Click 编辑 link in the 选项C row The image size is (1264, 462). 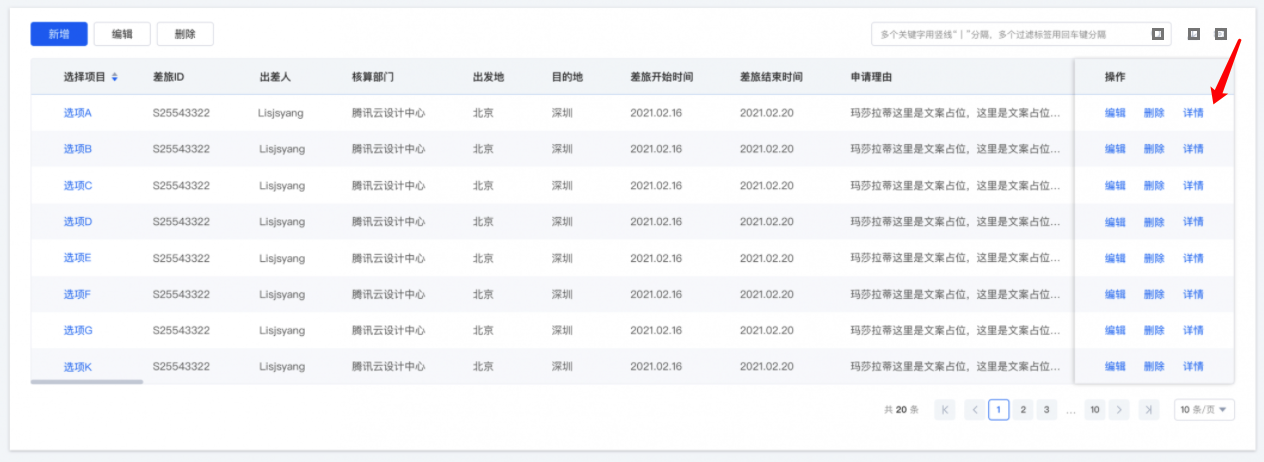[1115, 186]
